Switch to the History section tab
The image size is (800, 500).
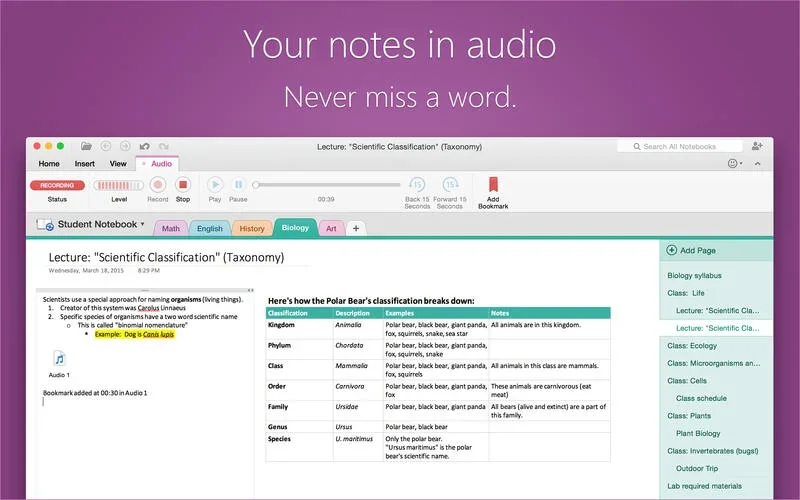pyautogui.click(x=252, y=229)
